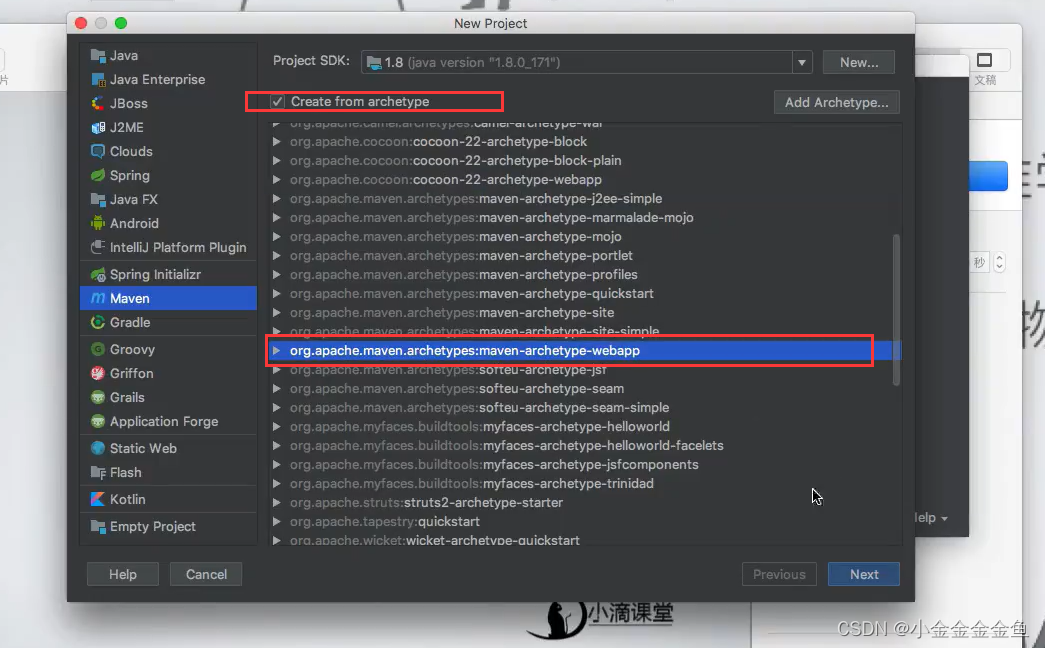Expand maven-archetype-quickstart node

tap(277, 293)
